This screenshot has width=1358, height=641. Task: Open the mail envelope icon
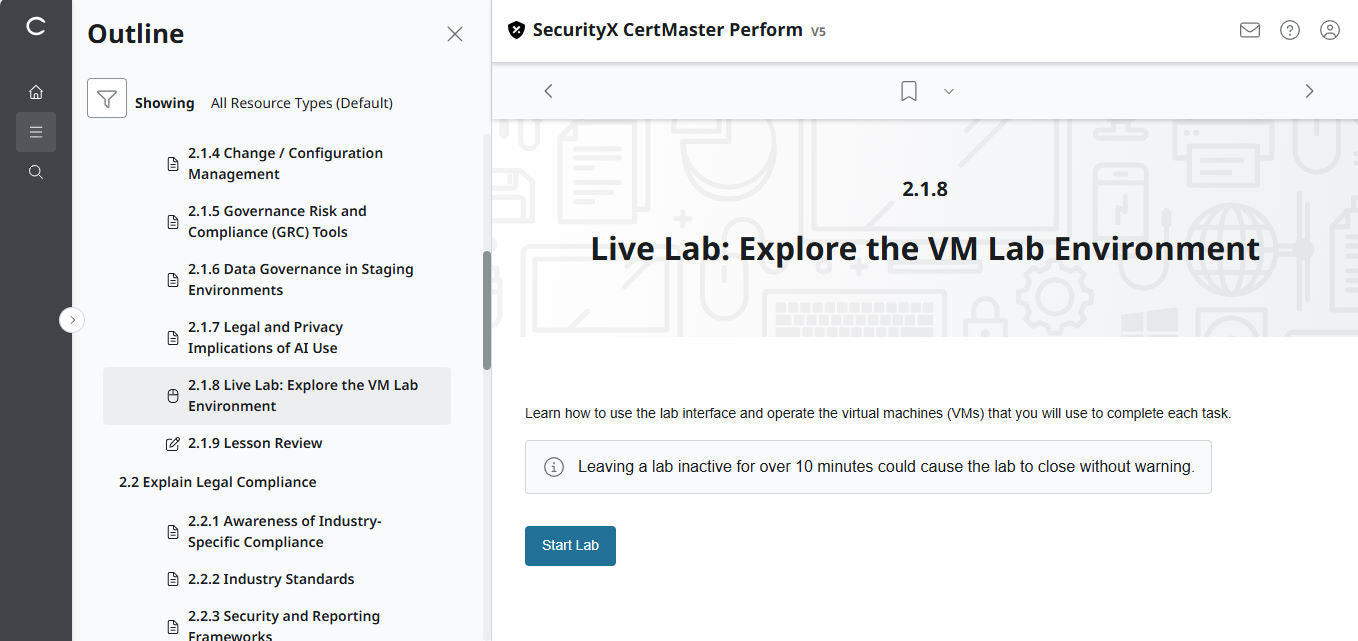pos(1249,30)
